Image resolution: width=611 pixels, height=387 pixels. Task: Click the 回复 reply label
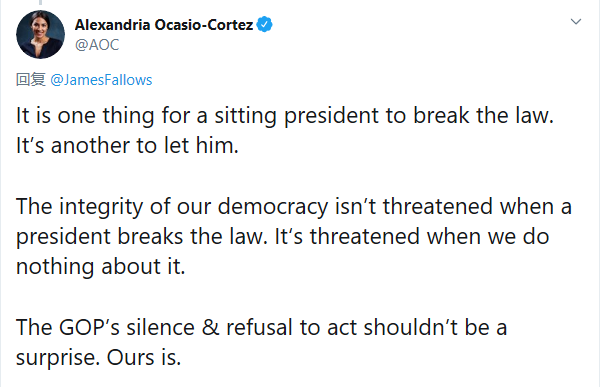pyautogui.click(x=30, y=80)
